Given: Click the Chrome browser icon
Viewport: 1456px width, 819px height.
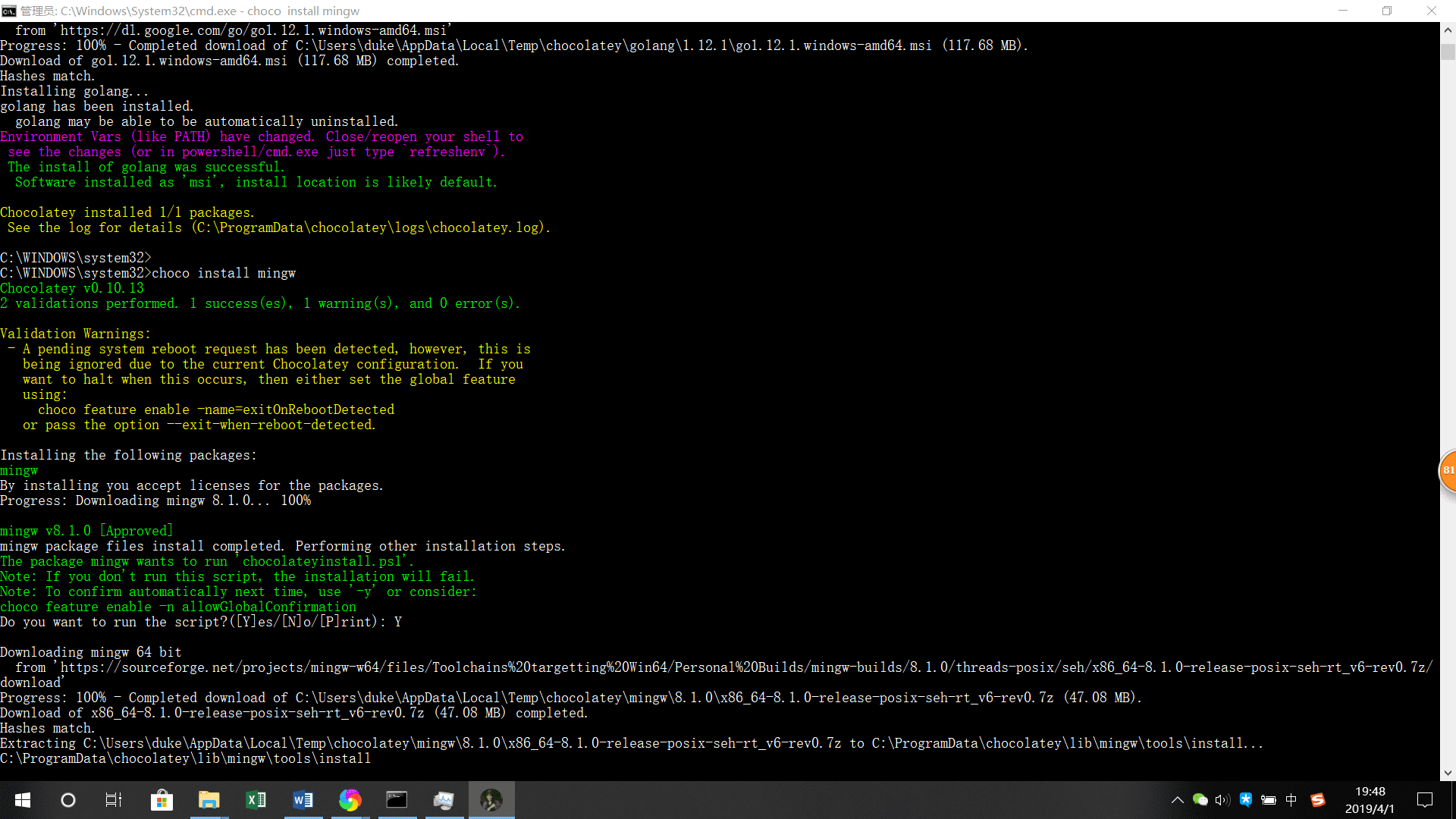Looking at the screenshot, I should [350, 799].
